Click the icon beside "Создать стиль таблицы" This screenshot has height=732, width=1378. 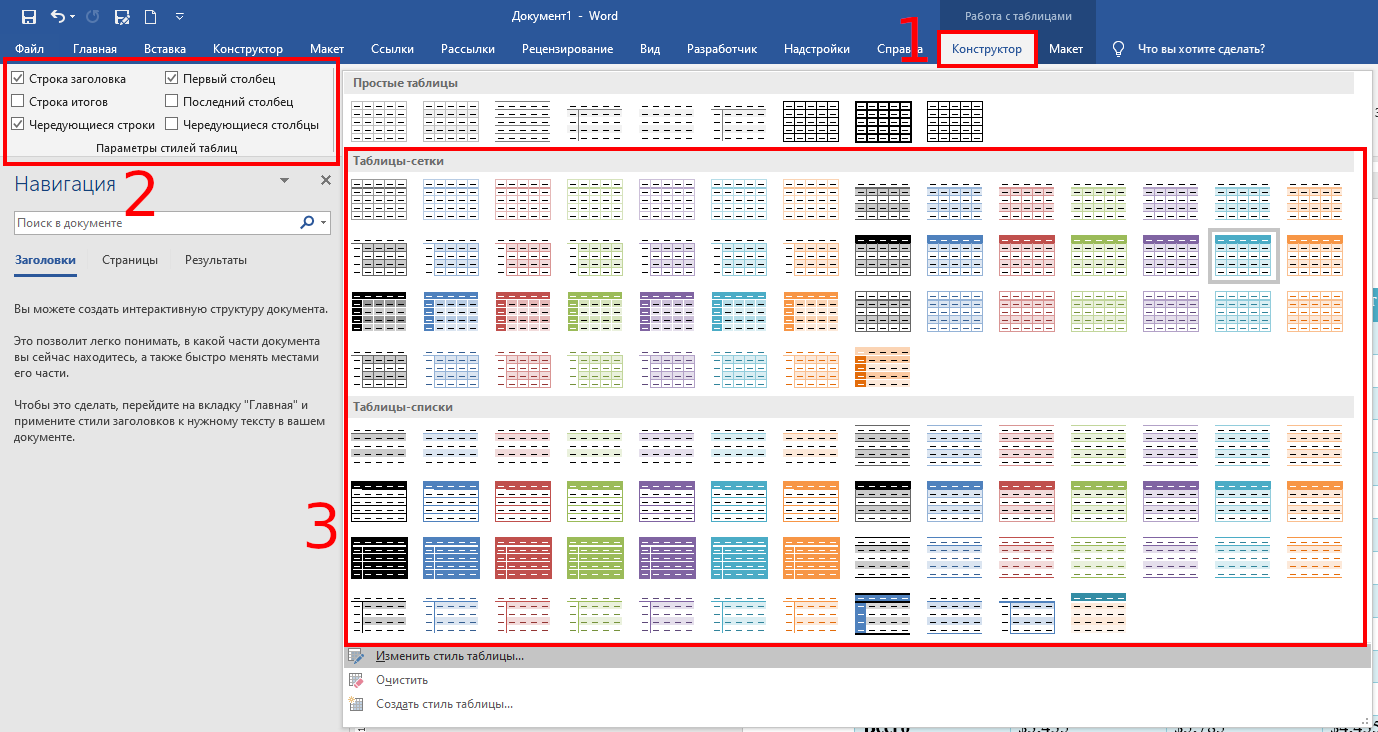click(357, 704)
